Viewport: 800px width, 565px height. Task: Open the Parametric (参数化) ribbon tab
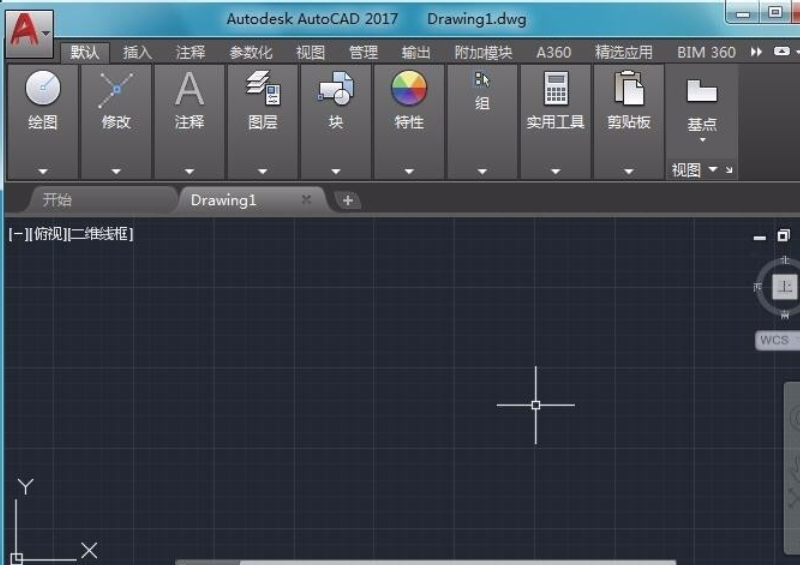click(x=251, y=52)
